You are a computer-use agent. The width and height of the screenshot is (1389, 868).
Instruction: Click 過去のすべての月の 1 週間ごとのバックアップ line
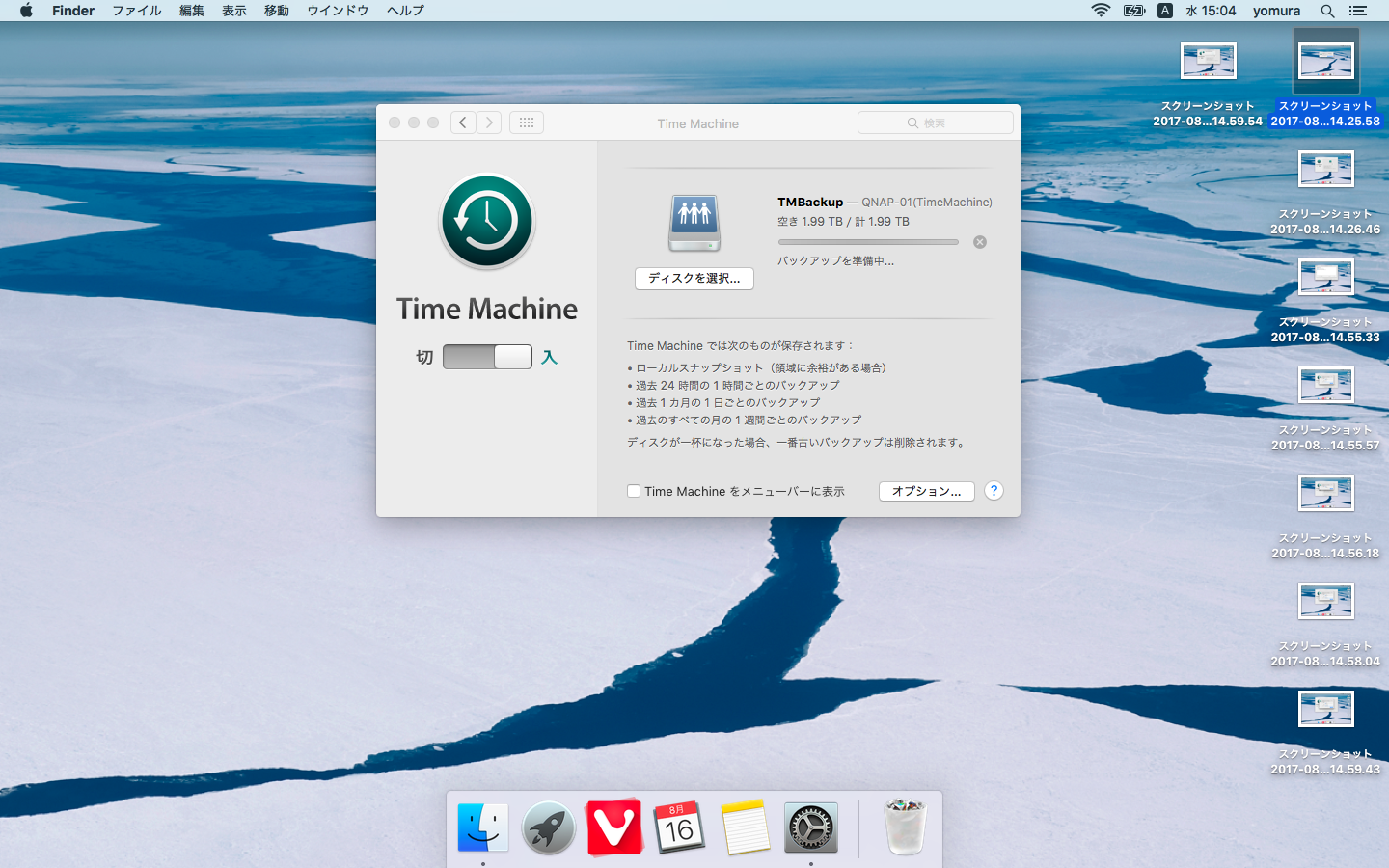pos(745,420)
